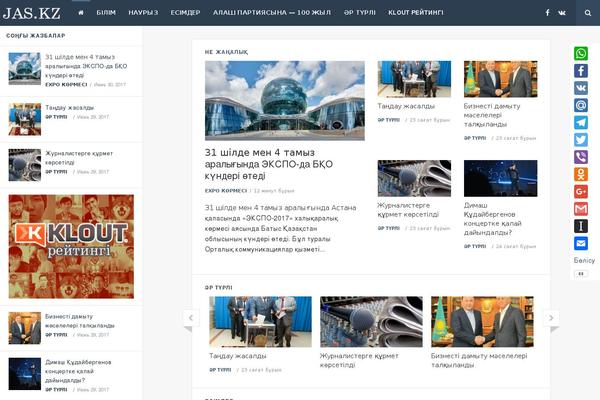Screen dimensions: 600x400
Task: Share via Mail.ru @ icon
Action: coord(581,105)
